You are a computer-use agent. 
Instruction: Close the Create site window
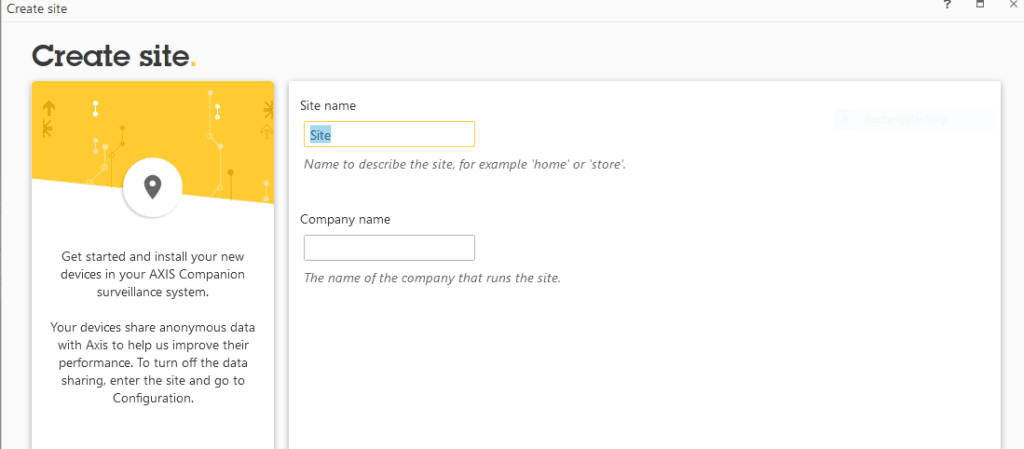tap(1012, 6)
